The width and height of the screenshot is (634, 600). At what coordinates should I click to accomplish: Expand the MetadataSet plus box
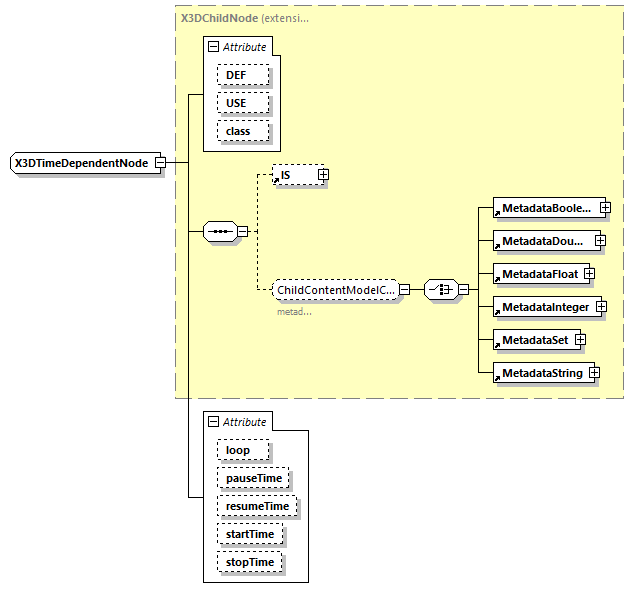pyautogui.click(x=580, y=340)
